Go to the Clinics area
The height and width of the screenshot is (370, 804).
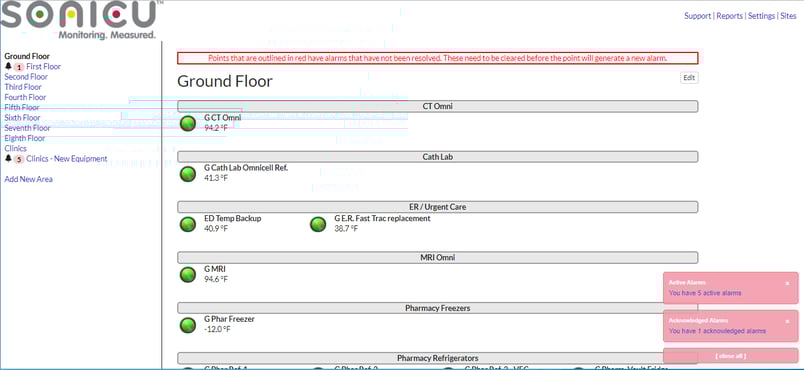pos(15,149)
